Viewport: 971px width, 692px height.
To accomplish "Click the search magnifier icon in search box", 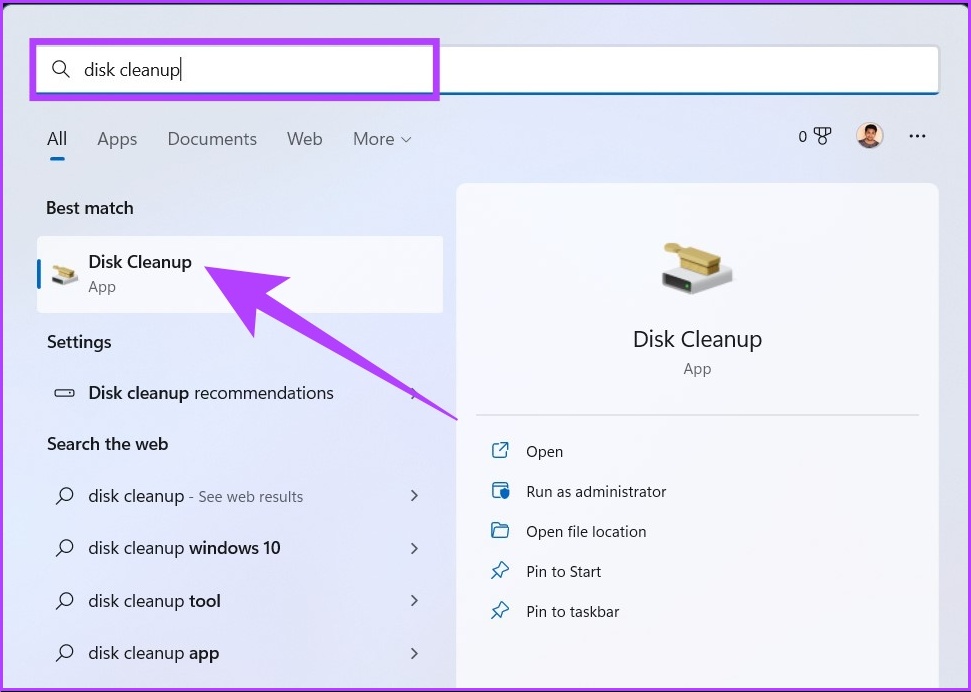I will (x=61, y=69).
